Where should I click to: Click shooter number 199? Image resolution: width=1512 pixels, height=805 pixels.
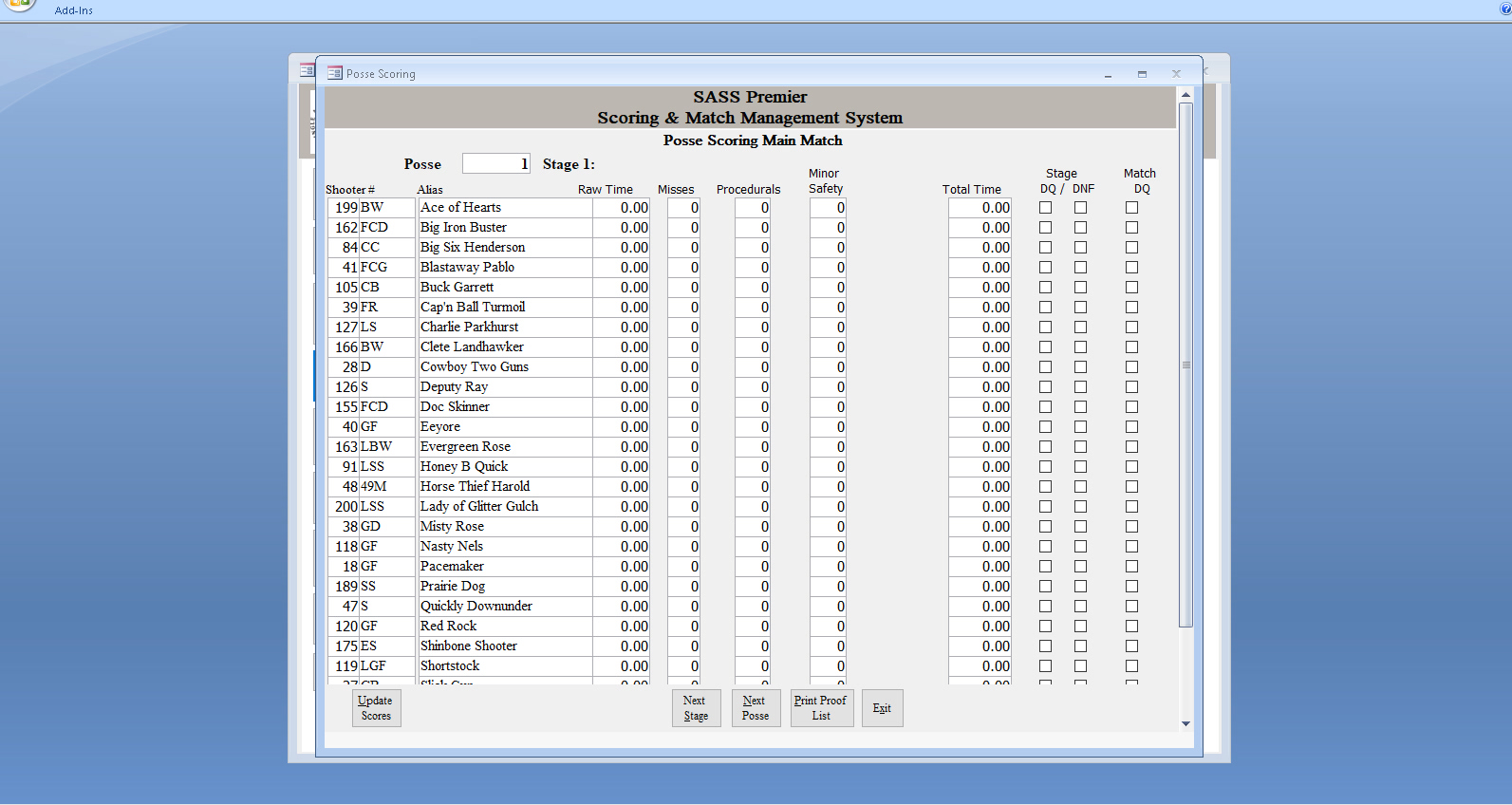(x=344, y=208)
